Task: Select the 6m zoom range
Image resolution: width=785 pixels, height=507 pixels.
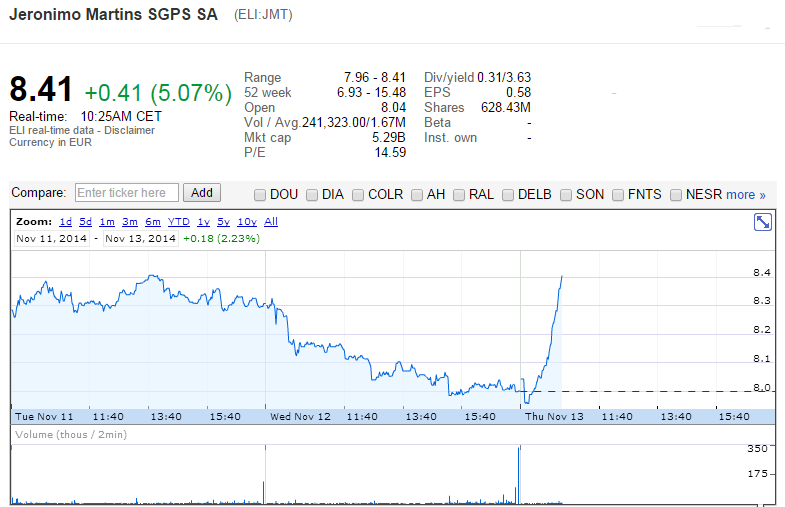Action: click(153, 222)
